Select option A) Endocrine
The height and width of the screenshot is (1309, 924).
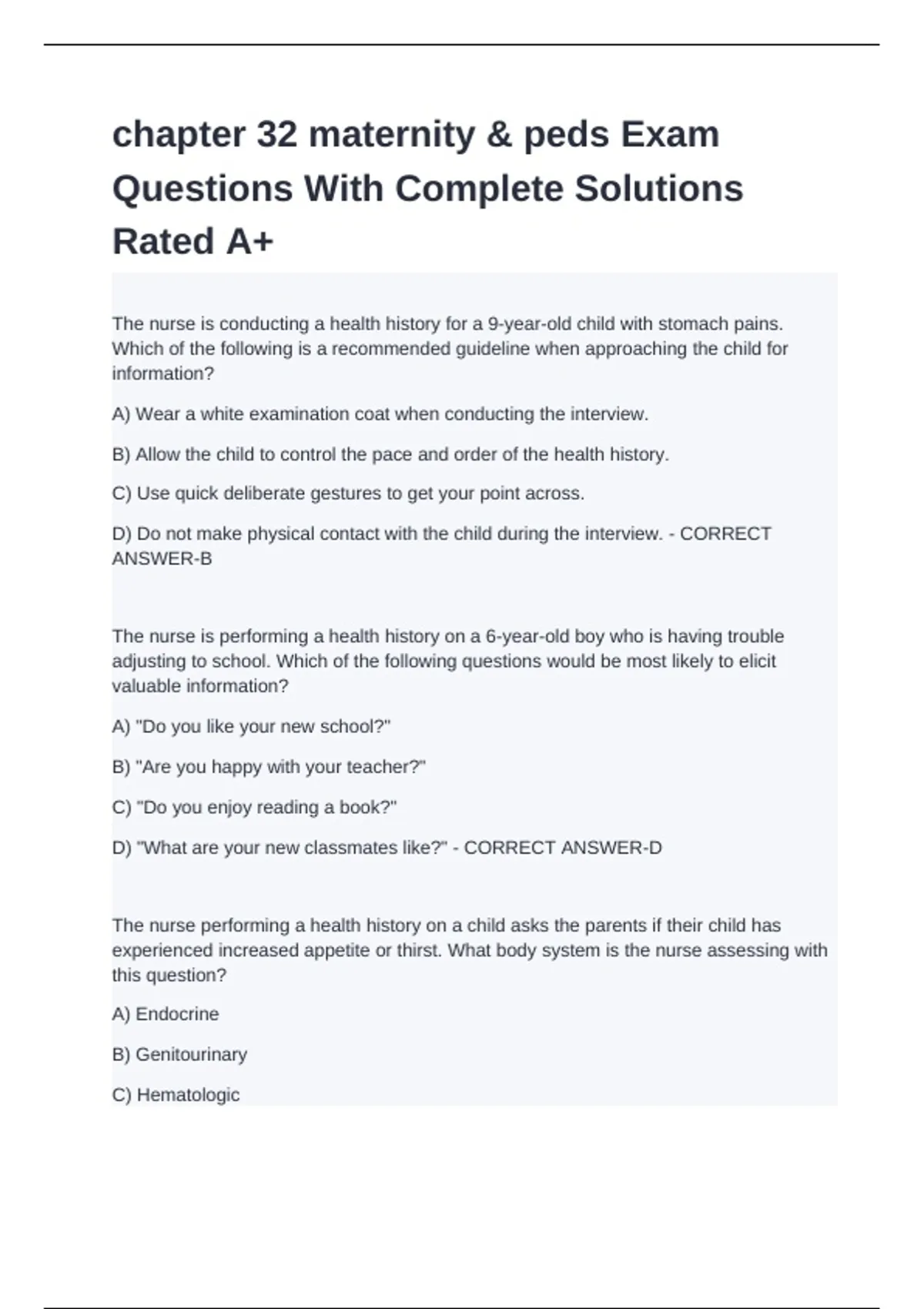pos(166,1014)
